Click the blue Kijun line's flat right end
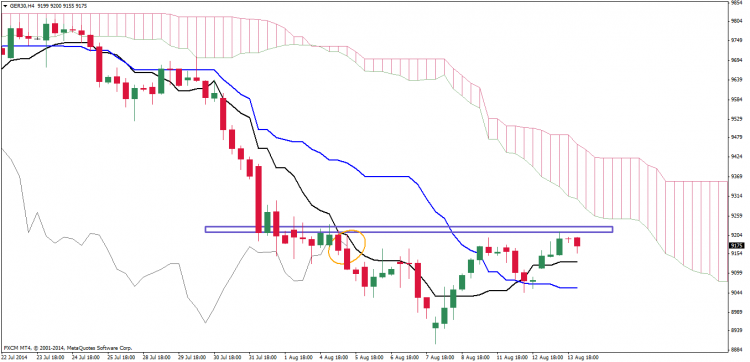 pos(567,287)
